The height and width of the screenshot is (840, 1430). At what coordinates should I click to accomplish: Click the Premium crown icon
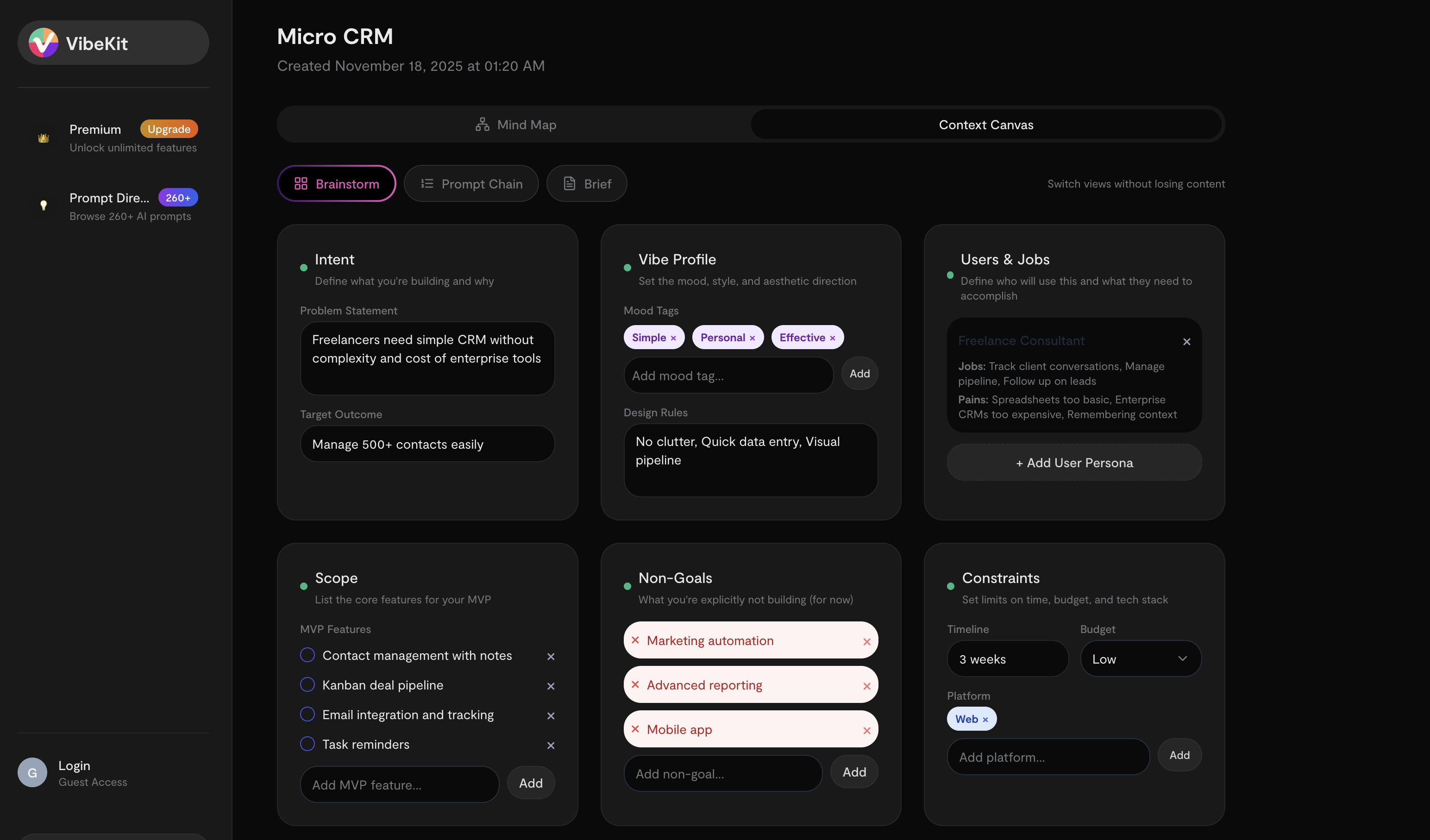coord(43,138)
